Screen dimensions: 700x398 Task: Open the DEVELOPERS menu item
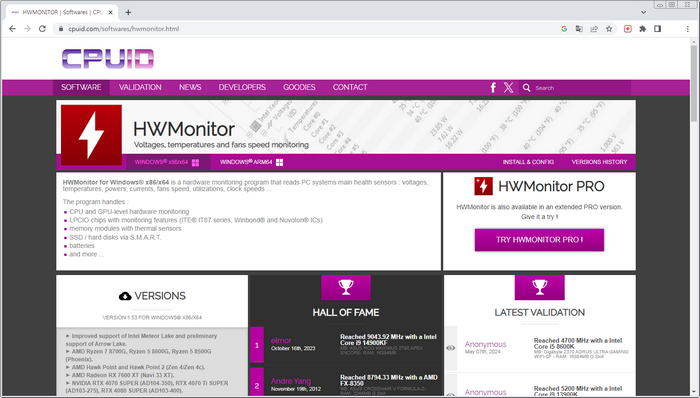[x=242, y=87]
